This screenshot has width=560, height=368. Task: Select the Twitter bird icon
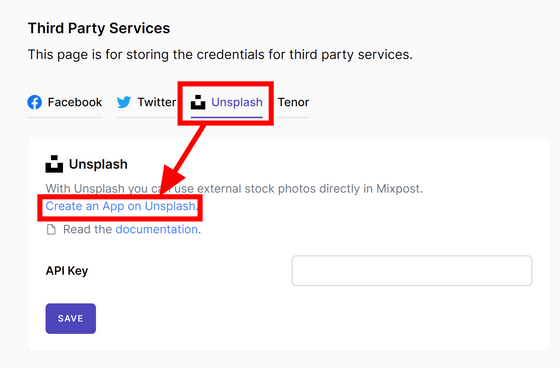pos(124,102)
